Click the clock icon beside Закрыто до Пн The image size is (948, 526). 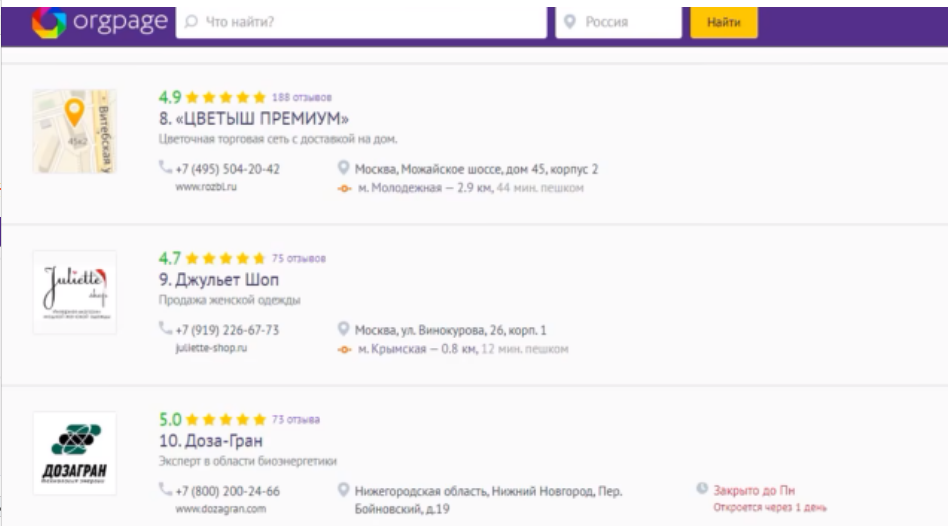coord(702,489)
